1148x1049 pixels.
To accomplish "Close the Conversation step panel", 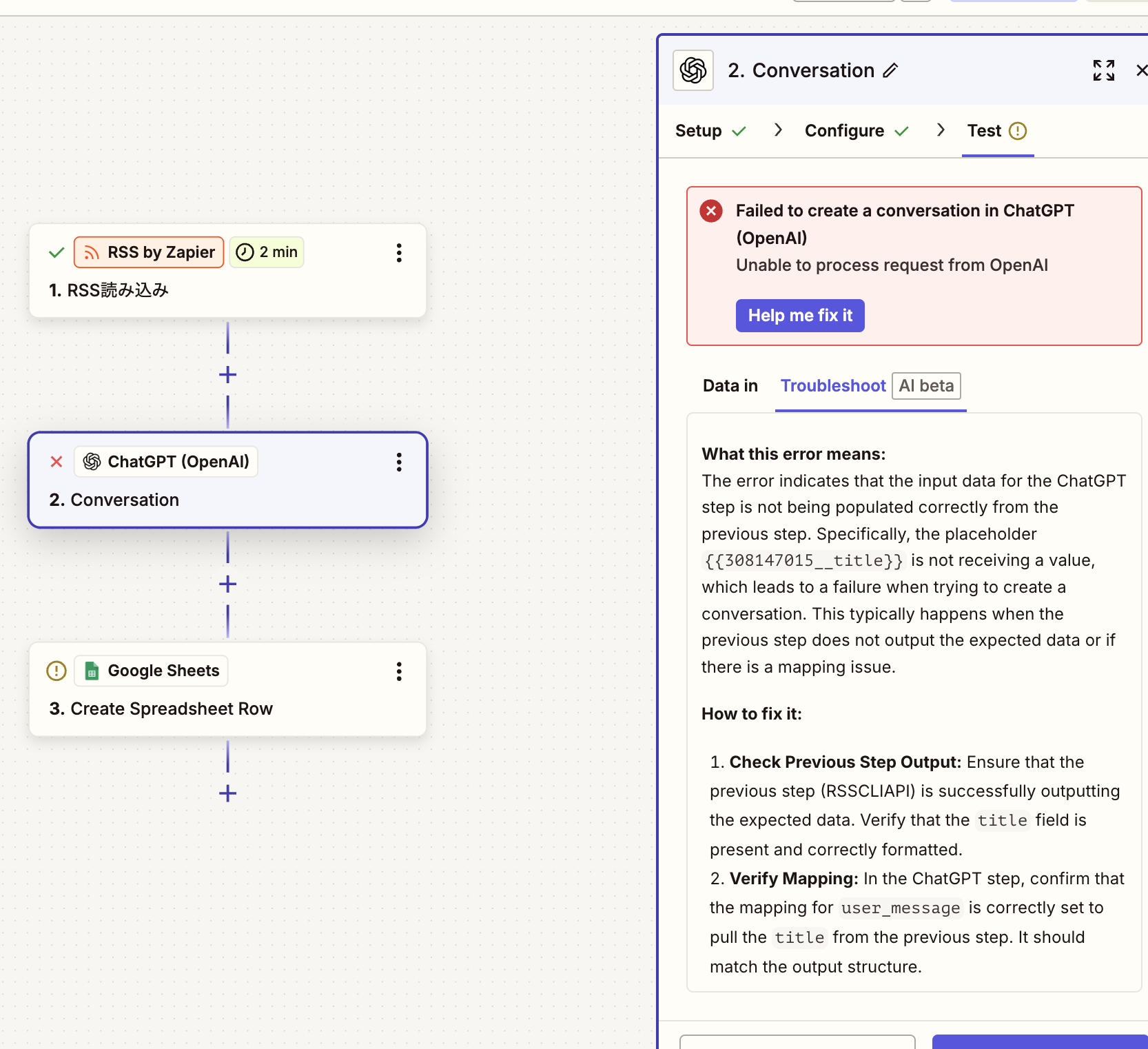I will (1141, 70).
